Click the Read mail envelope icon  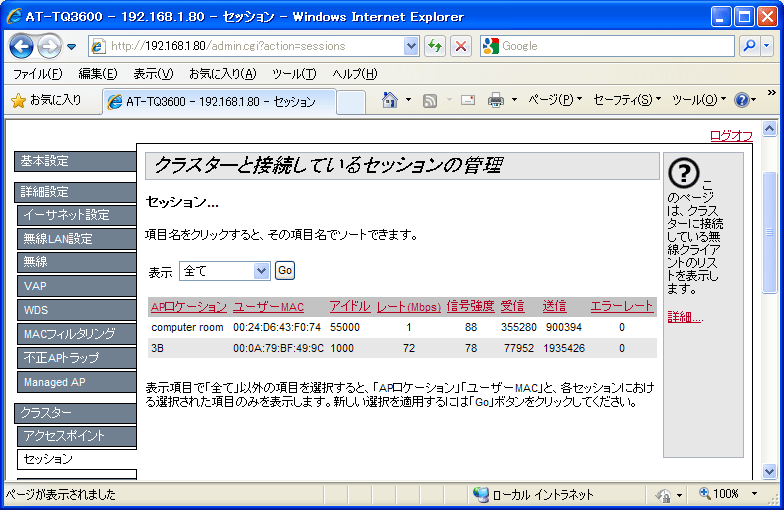(468, 100)
